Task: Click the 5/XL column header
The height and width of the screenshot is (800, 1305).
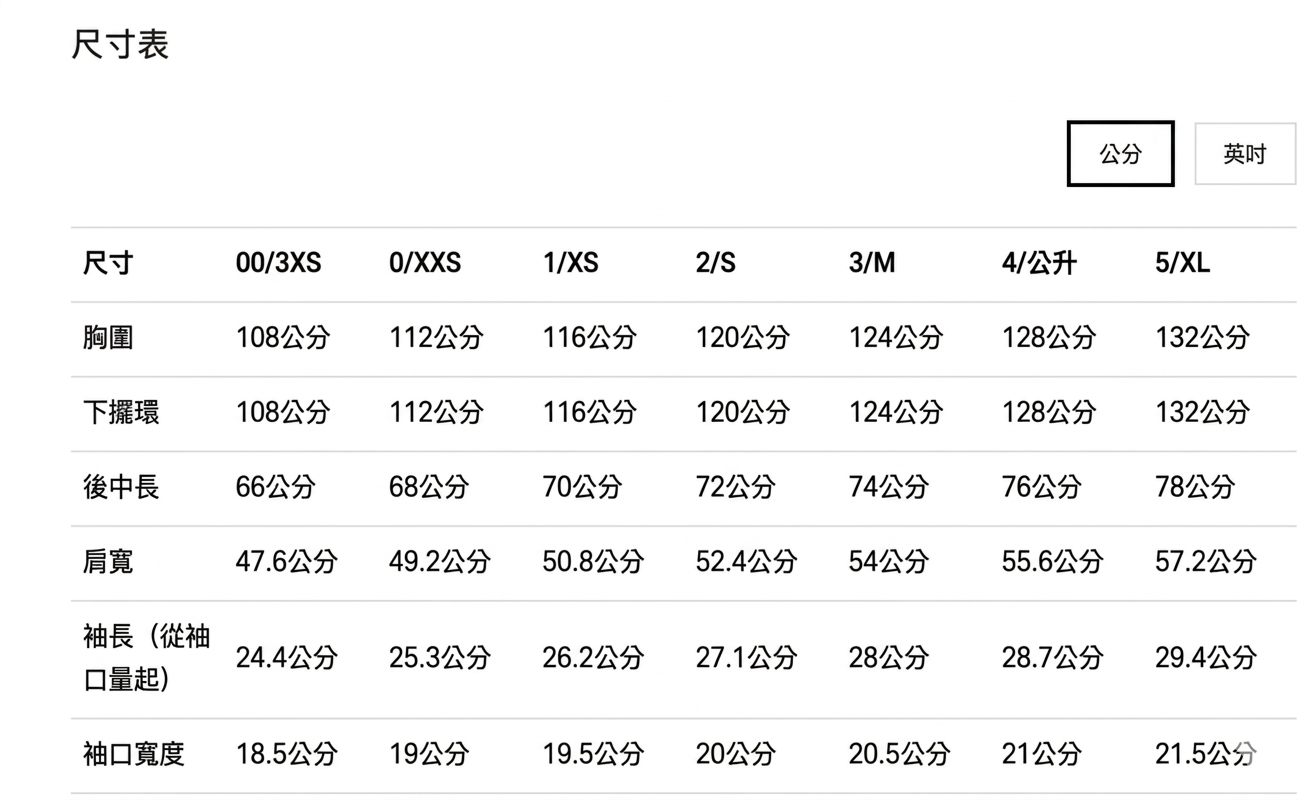Action: point(1182,264)
